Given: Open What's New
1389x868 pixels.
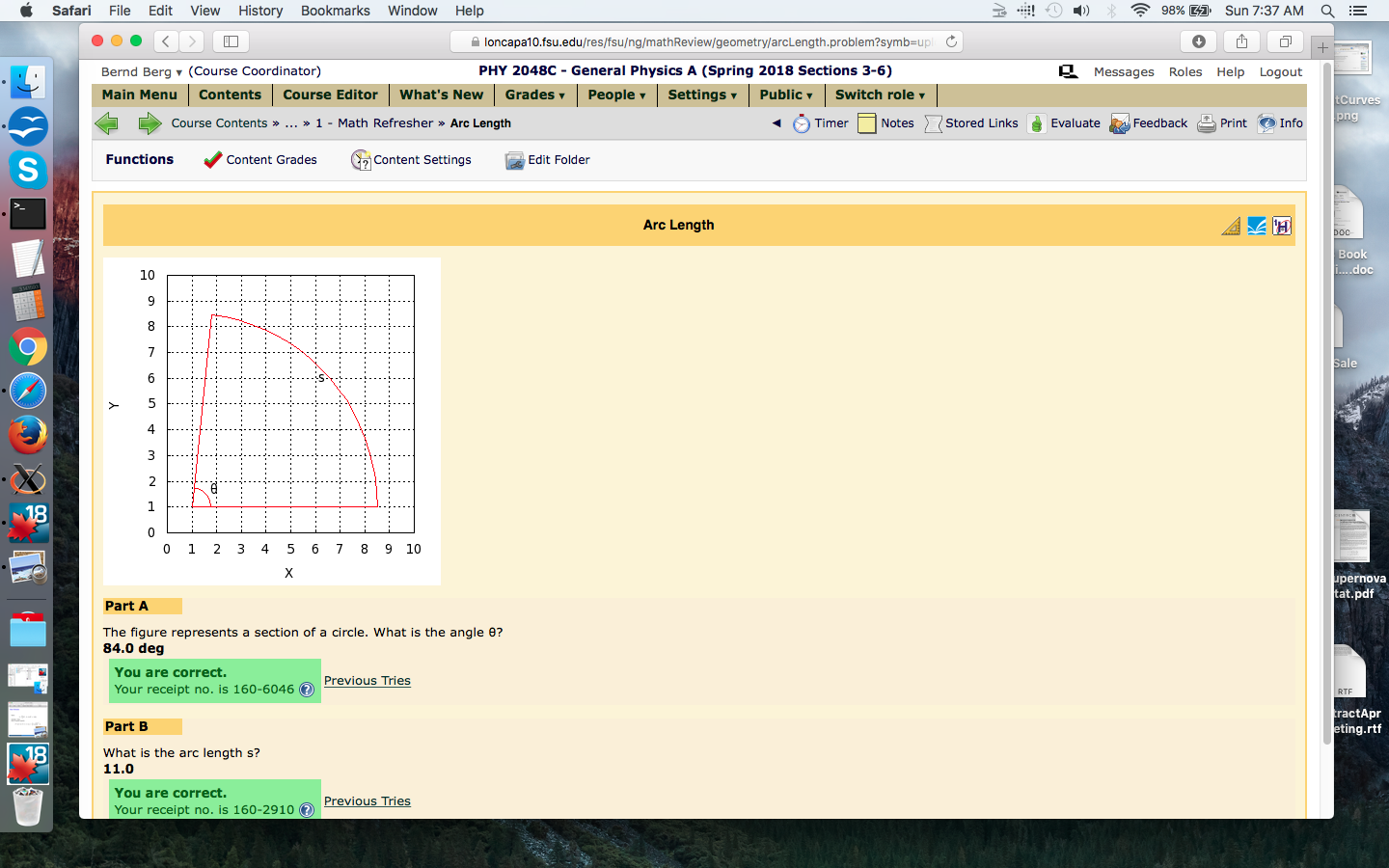Looking at the screenshot, I should (x=442, y=95).
